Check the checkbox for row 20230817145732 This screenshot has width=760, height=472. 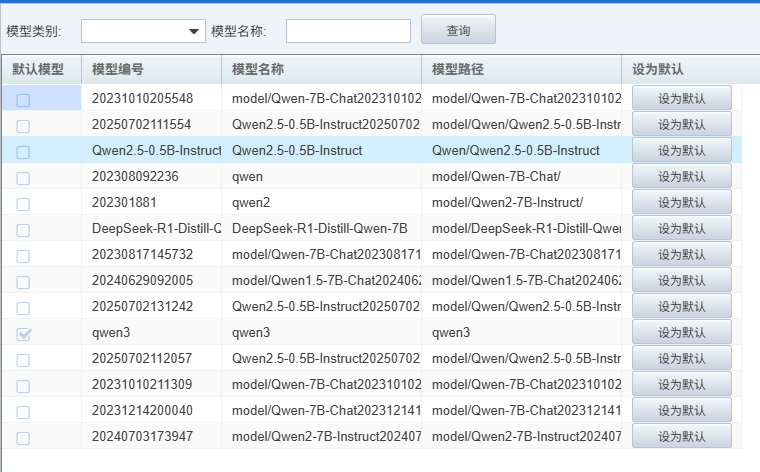[23, 256]
